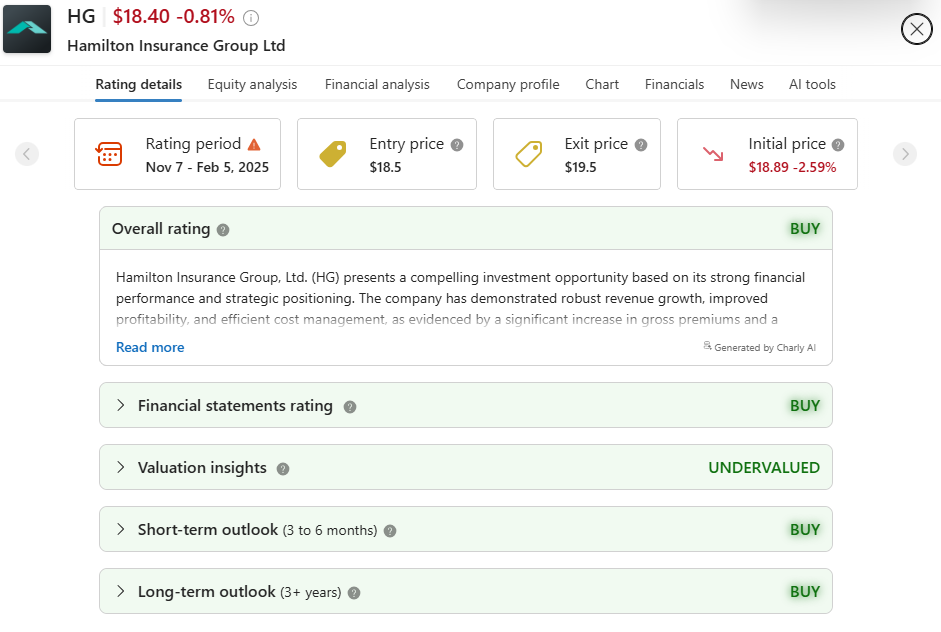
Task: Click the Rating period calendar icon
Action: (109, 154)
